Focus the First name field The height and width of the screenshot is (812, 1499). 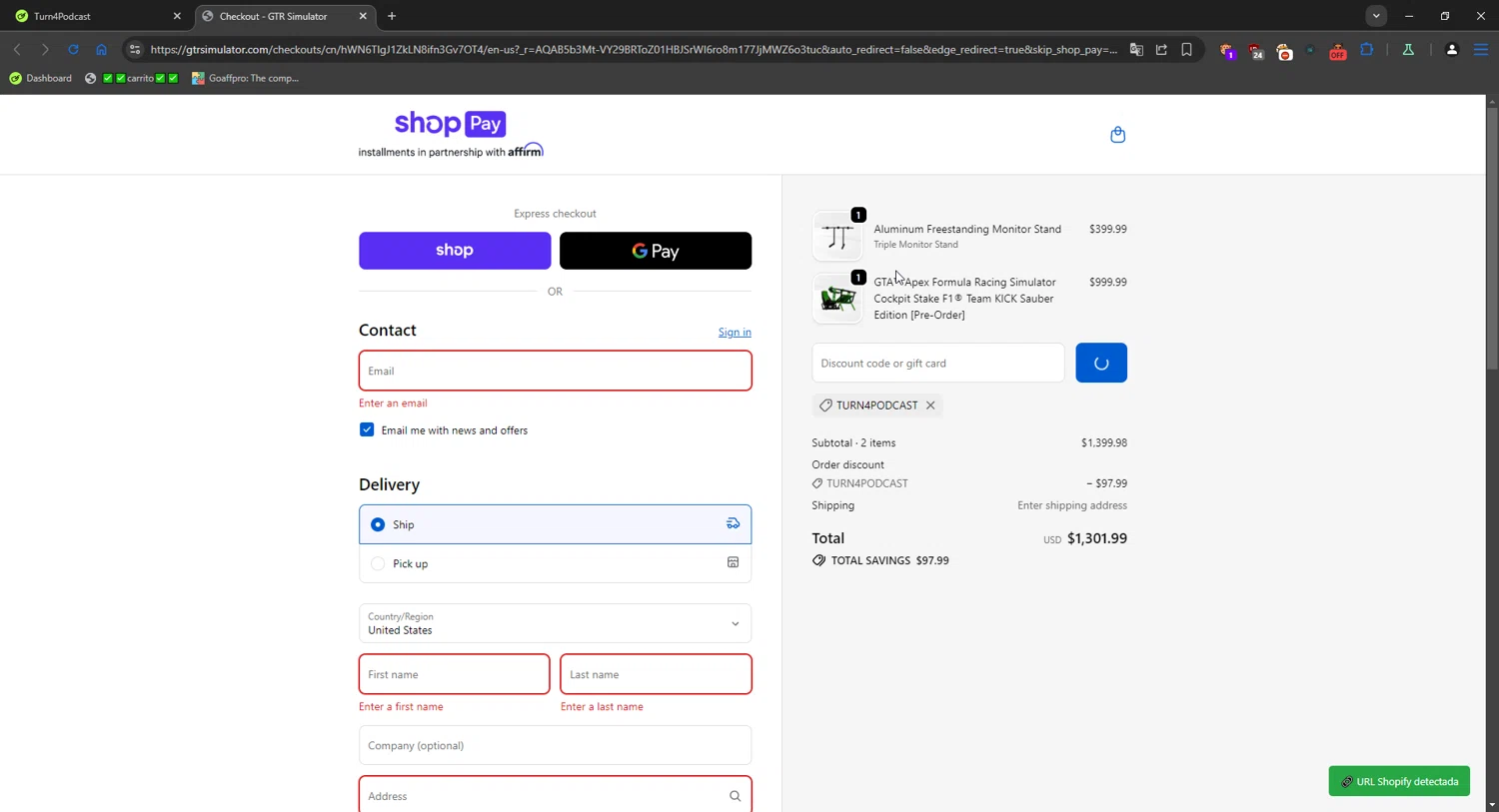[x=454, y=674]
